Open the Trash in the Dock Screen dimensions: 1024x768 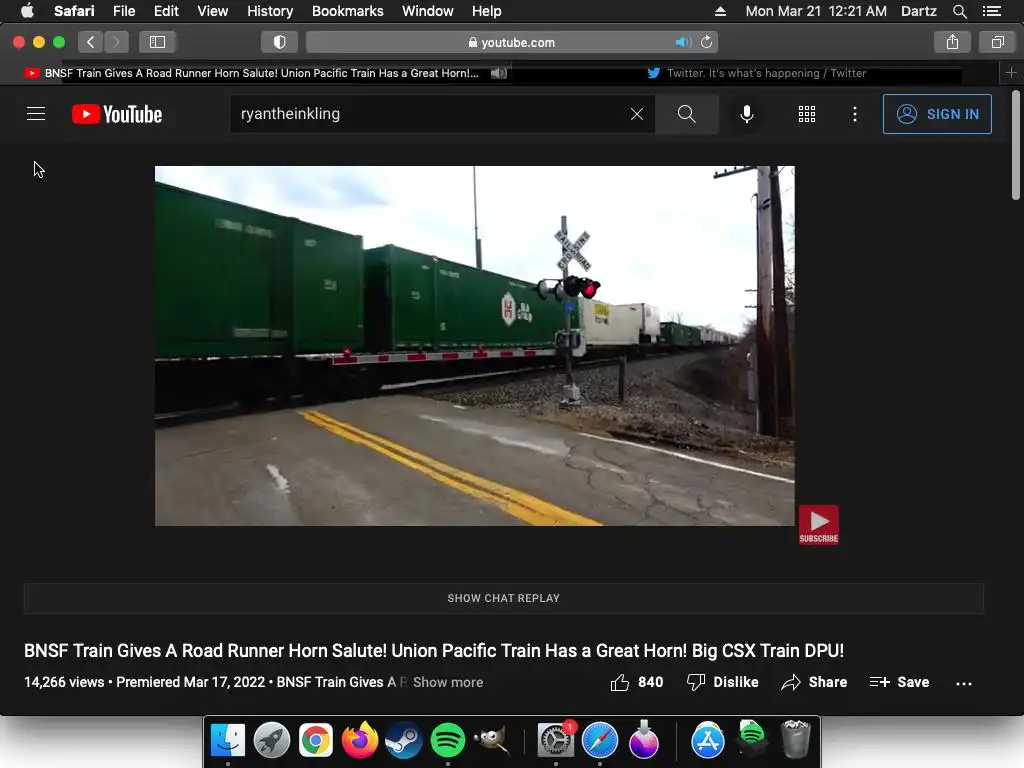pos(795,740)
